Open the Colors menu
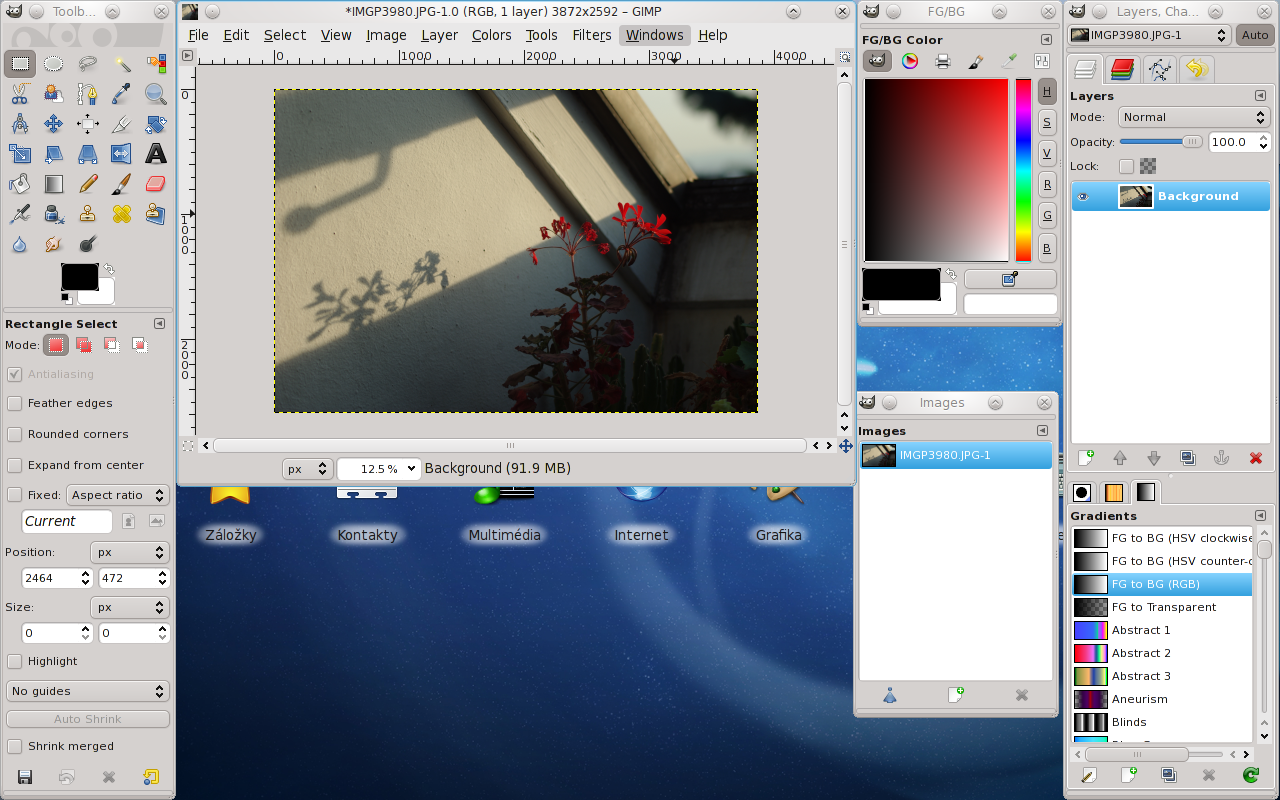1280x800 pixels. [x=491, y=35]
